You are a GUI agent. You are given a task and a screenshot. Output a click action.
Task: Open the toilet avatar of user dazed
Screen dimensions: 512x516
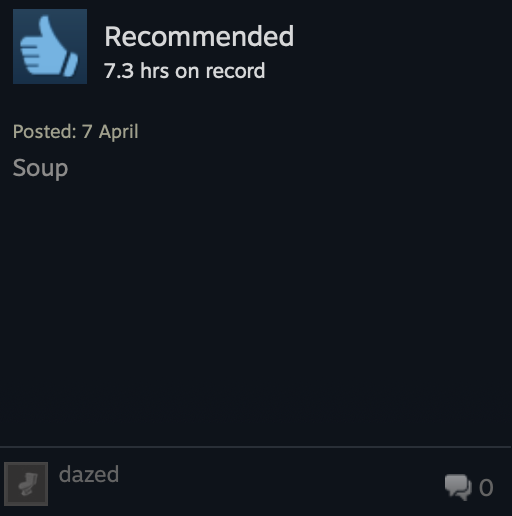pos(26,484)
